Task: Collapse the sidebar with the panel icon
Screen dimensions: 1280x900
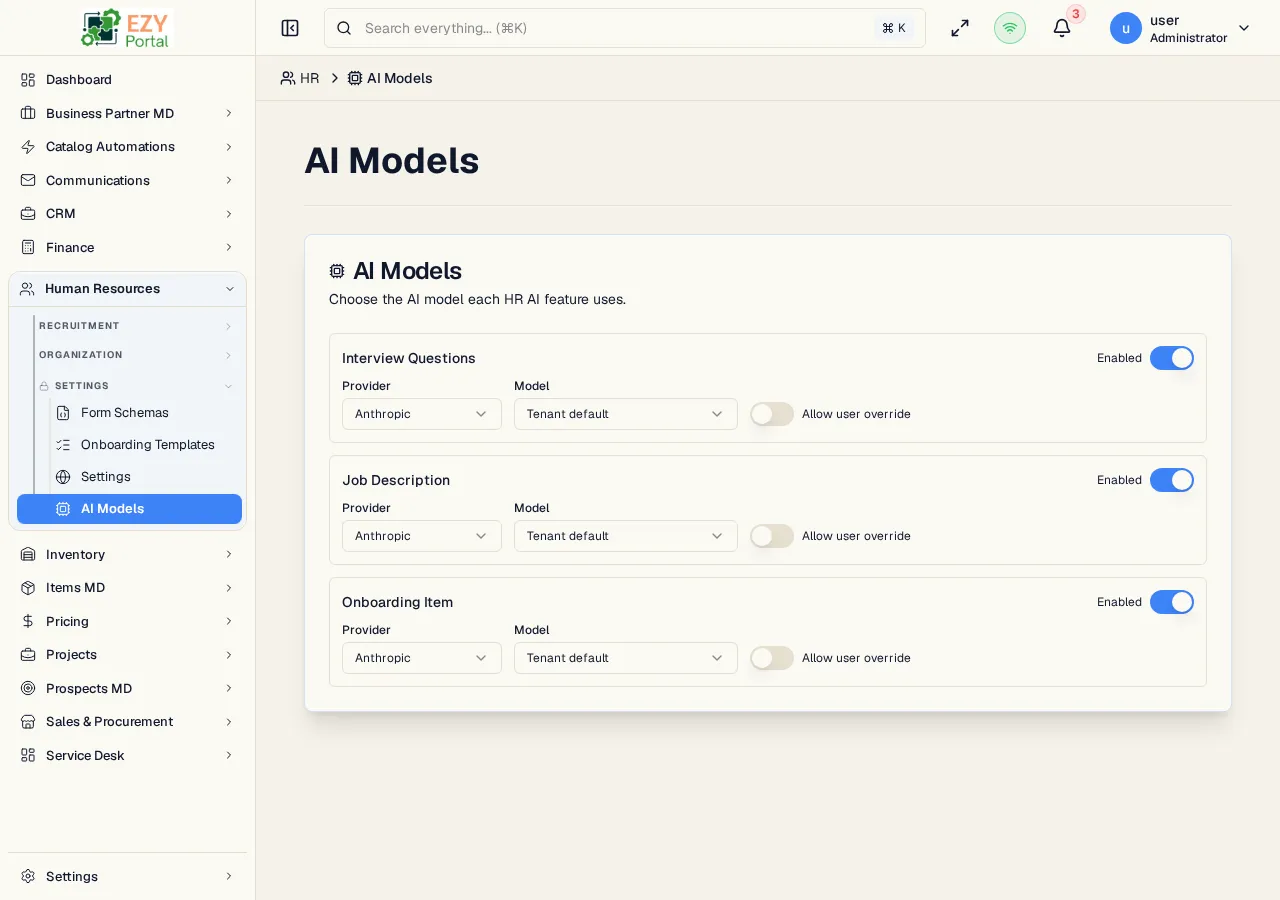Action: 290,28
